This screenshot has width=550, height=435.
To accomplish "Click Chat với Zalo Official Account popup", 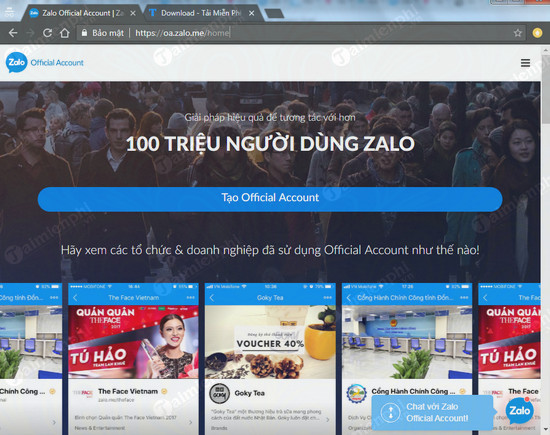I will tap(432, 413).
